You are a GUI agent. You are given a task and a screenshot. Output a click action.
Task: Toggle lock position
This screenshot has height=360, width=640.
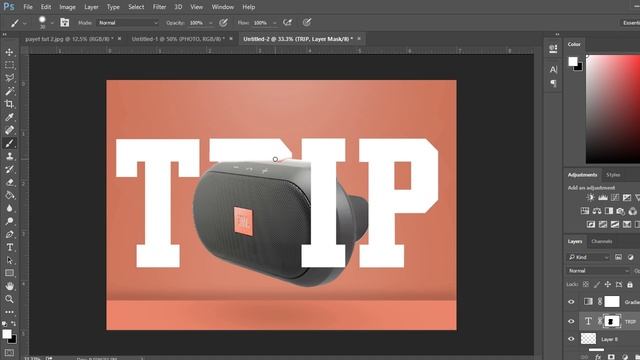click(608, 284)
